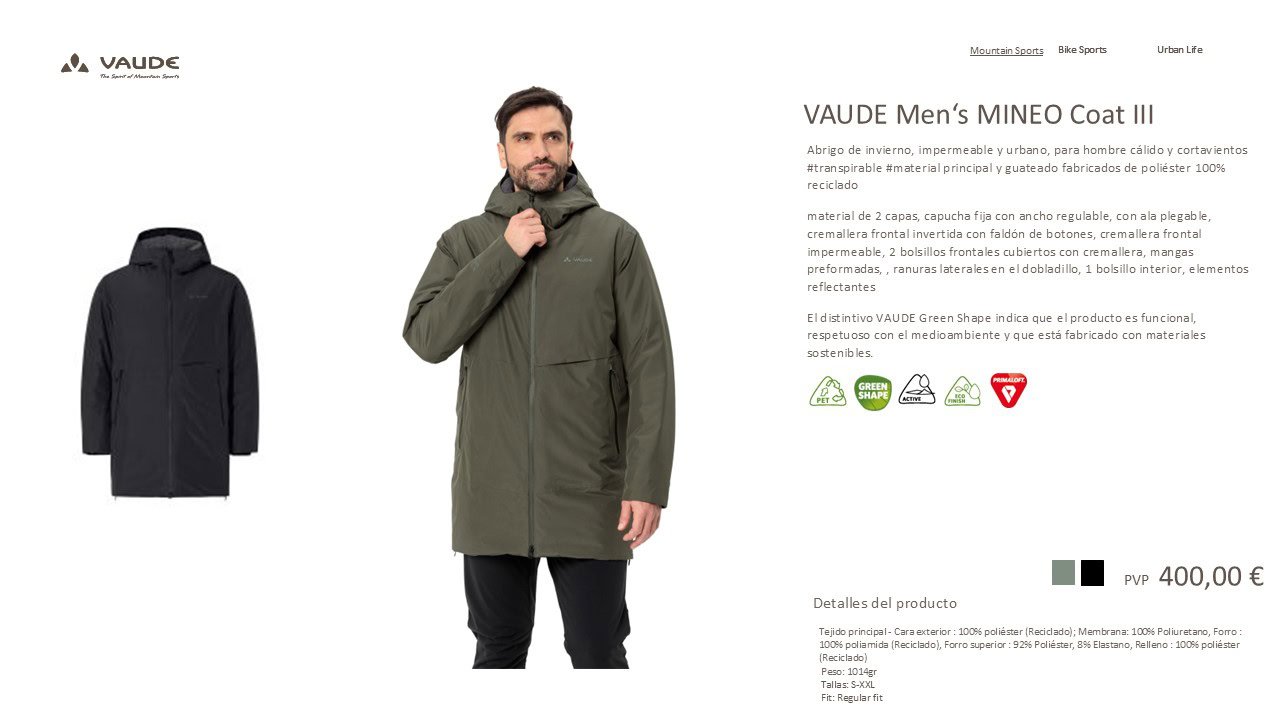The width and height of the screenshot is (1280, 720).
Task: Open the Bike Sports category
Action: click(x=1082, y=50)
